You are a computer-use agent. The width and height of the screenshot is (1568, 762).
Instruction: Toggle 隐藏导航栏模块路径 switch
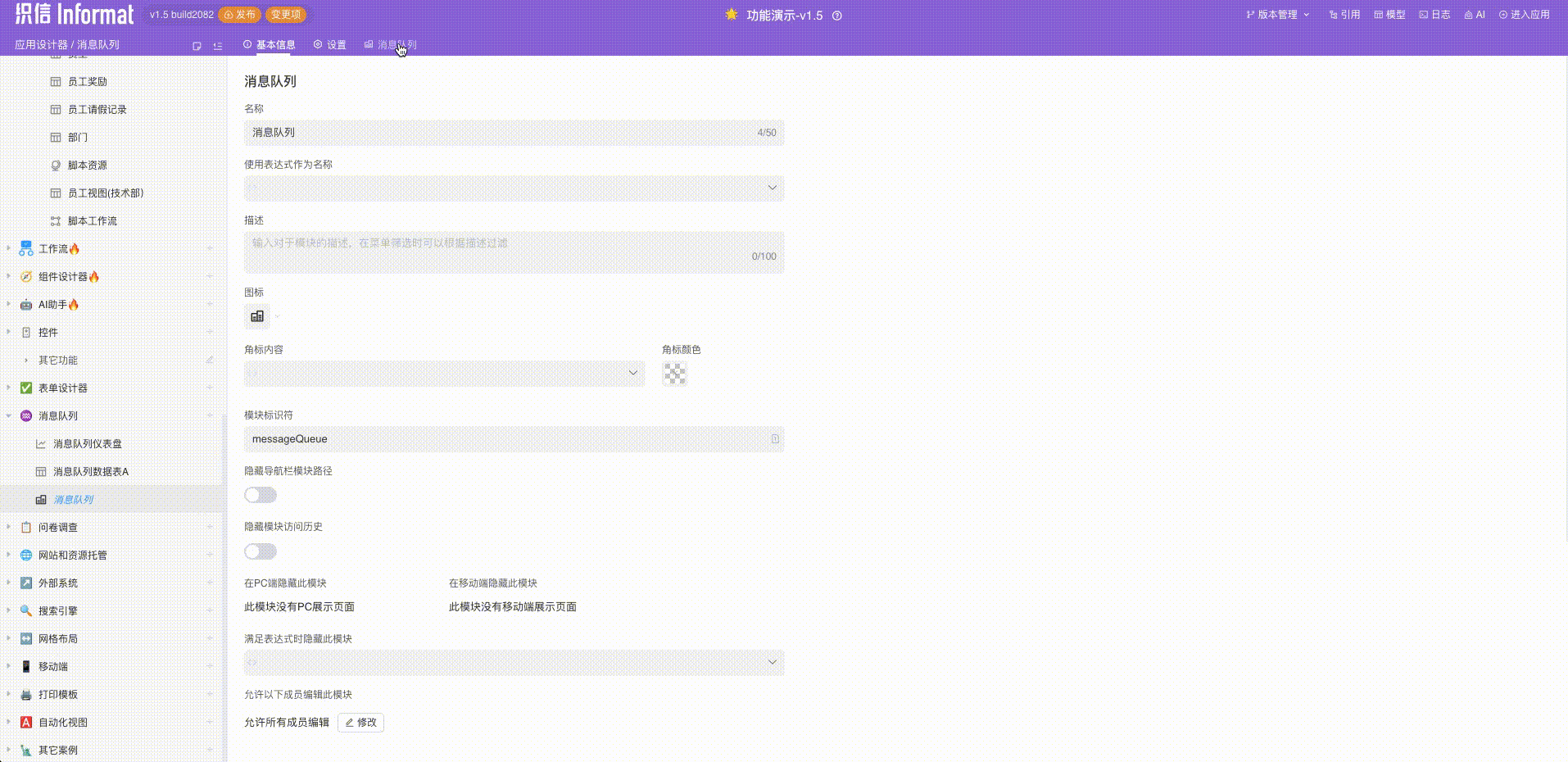pos(260,494)
